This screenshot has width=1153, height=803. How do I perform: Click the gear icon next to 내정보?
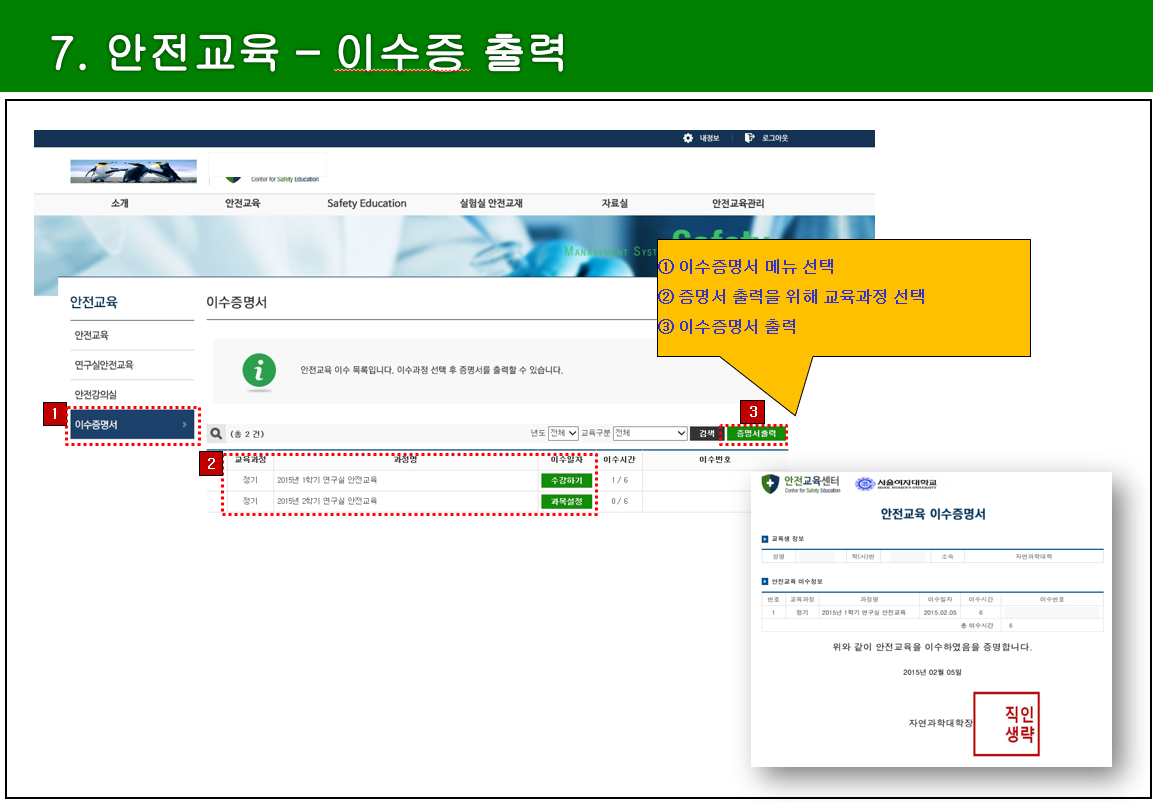tap(688, 138)
